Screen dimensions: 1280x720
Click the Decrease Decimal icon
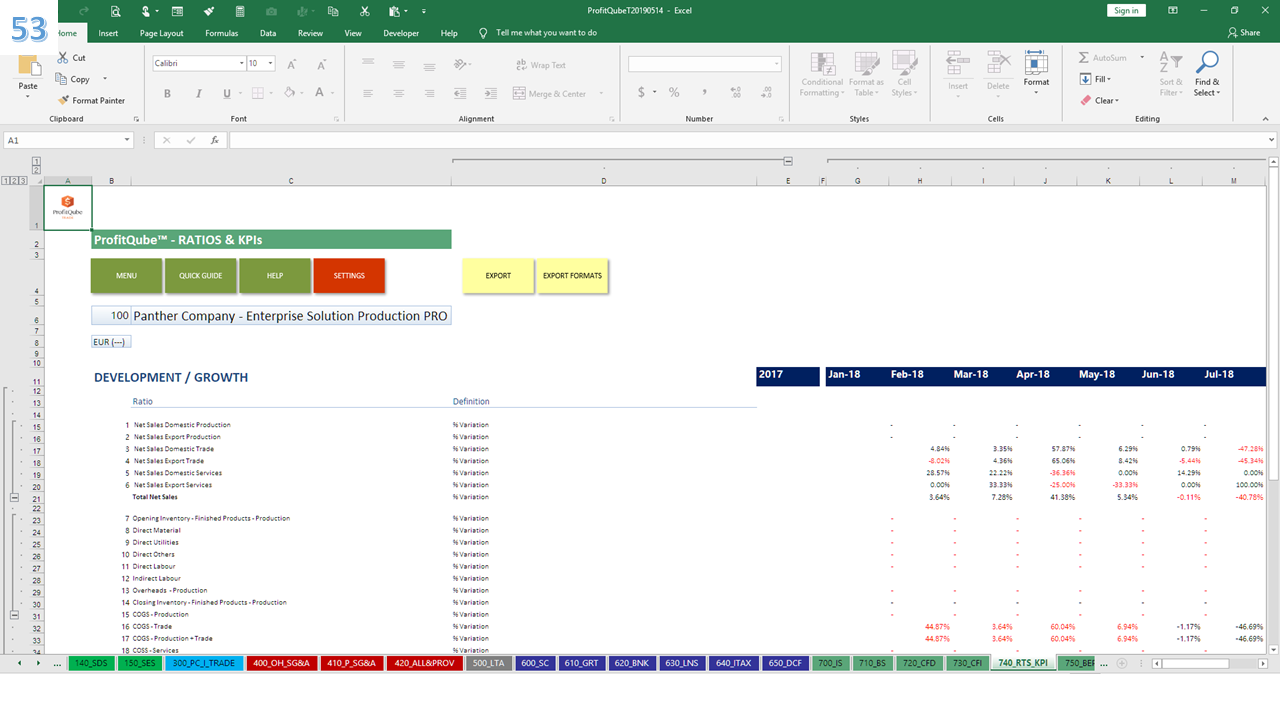[x=767, y=92]
